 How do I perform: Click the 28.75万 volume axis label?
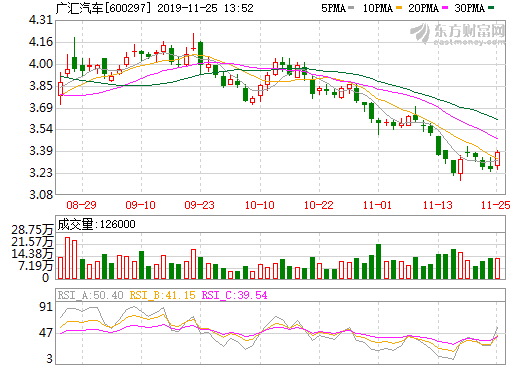point(32,230)
